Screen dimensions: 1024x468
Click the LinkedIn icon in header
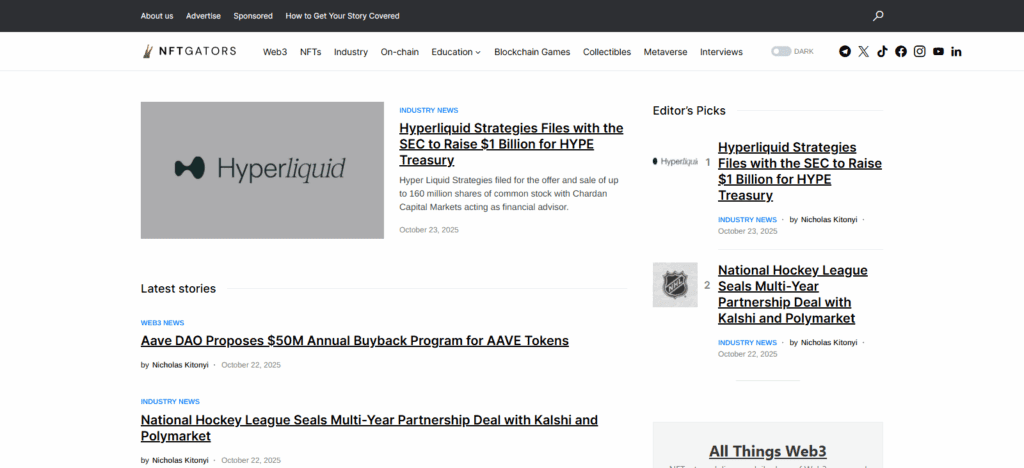[957, 52]
